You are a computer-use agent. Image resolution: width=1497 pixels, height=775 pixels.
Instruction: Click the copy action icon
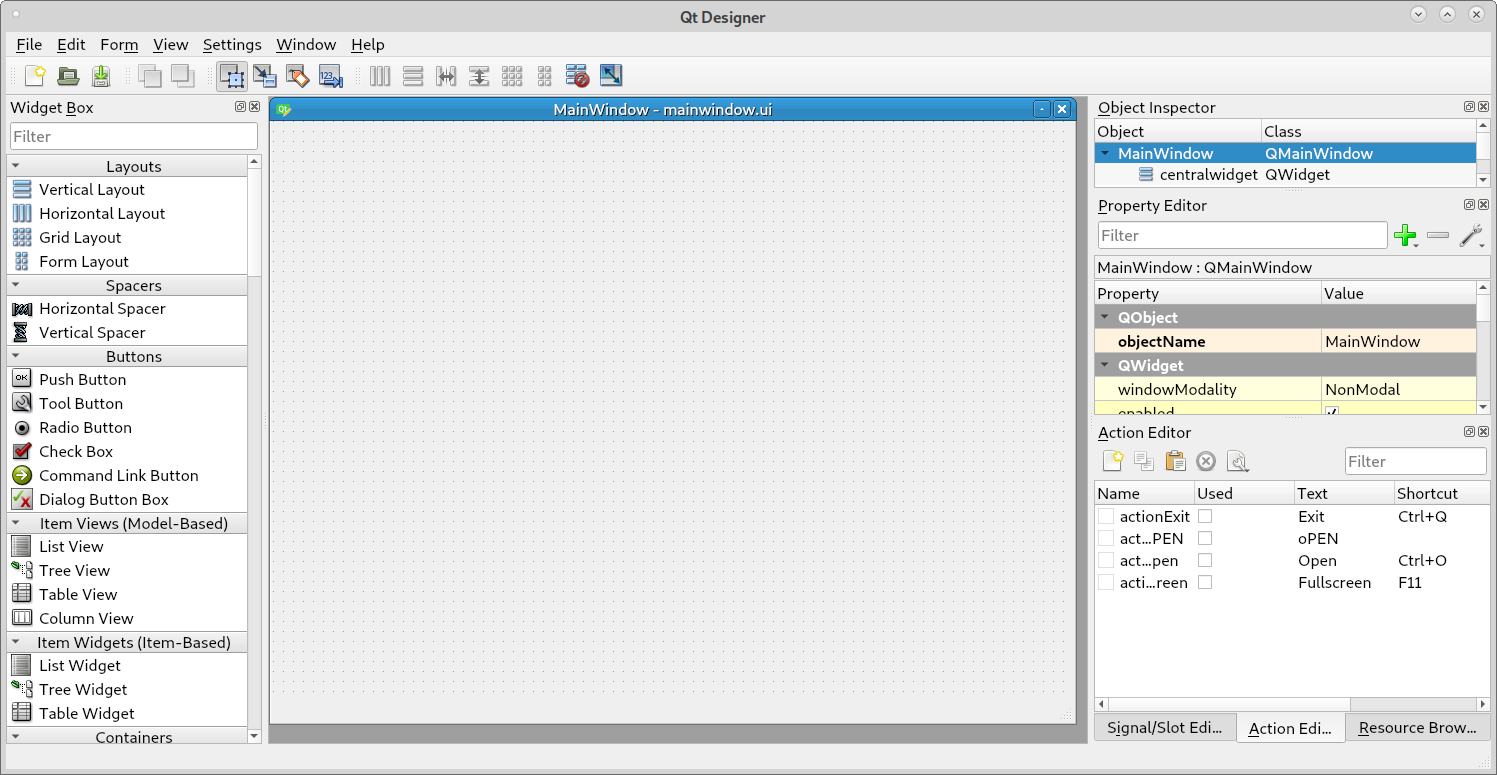(1143, 461)
